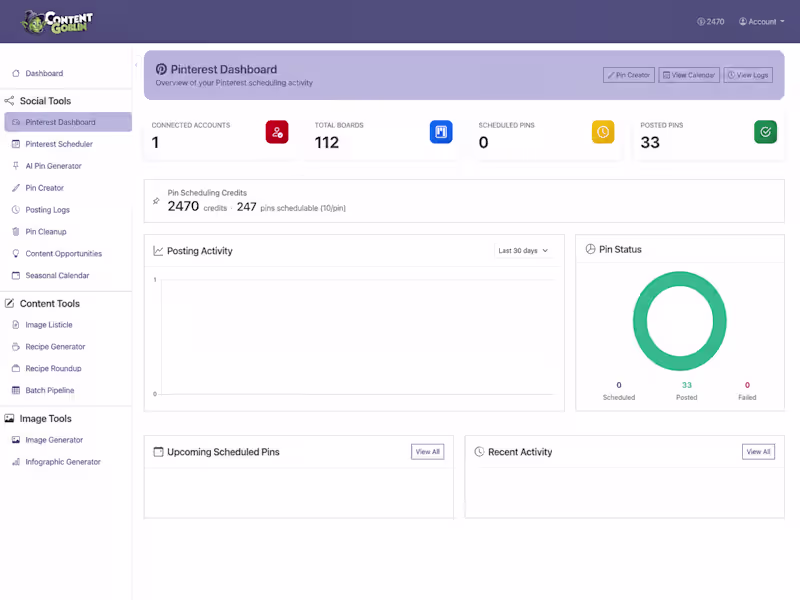Click the Content Tools edit icon

(9, 303)
